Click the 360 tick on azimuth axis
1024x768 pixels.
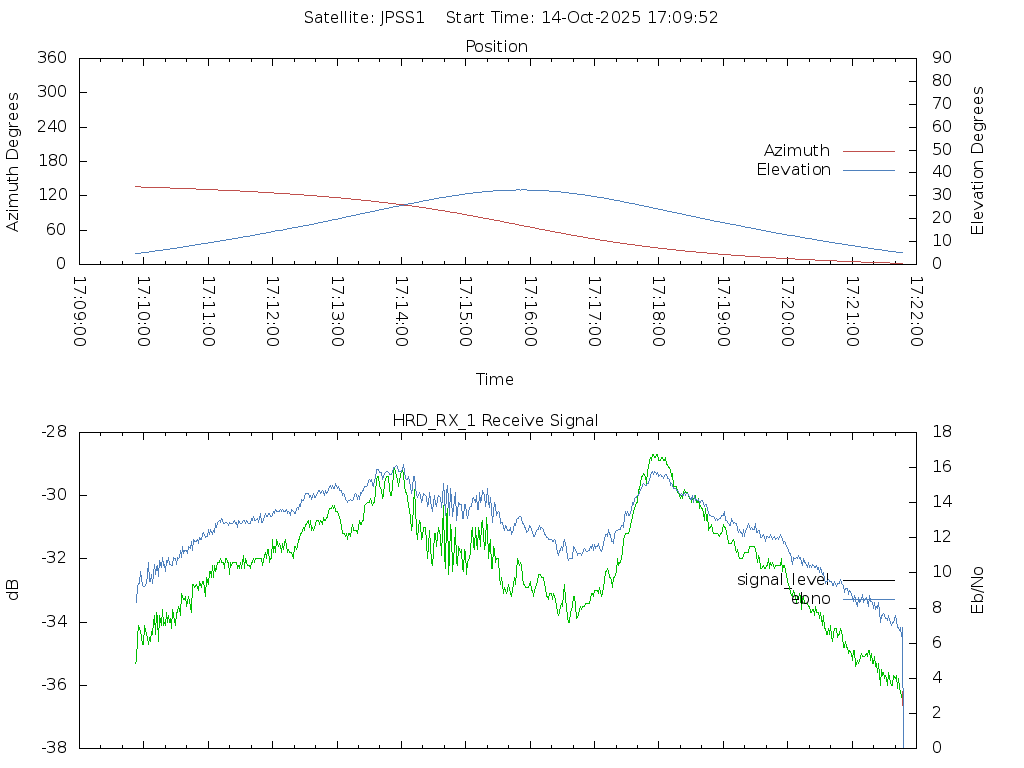point(51,58)
